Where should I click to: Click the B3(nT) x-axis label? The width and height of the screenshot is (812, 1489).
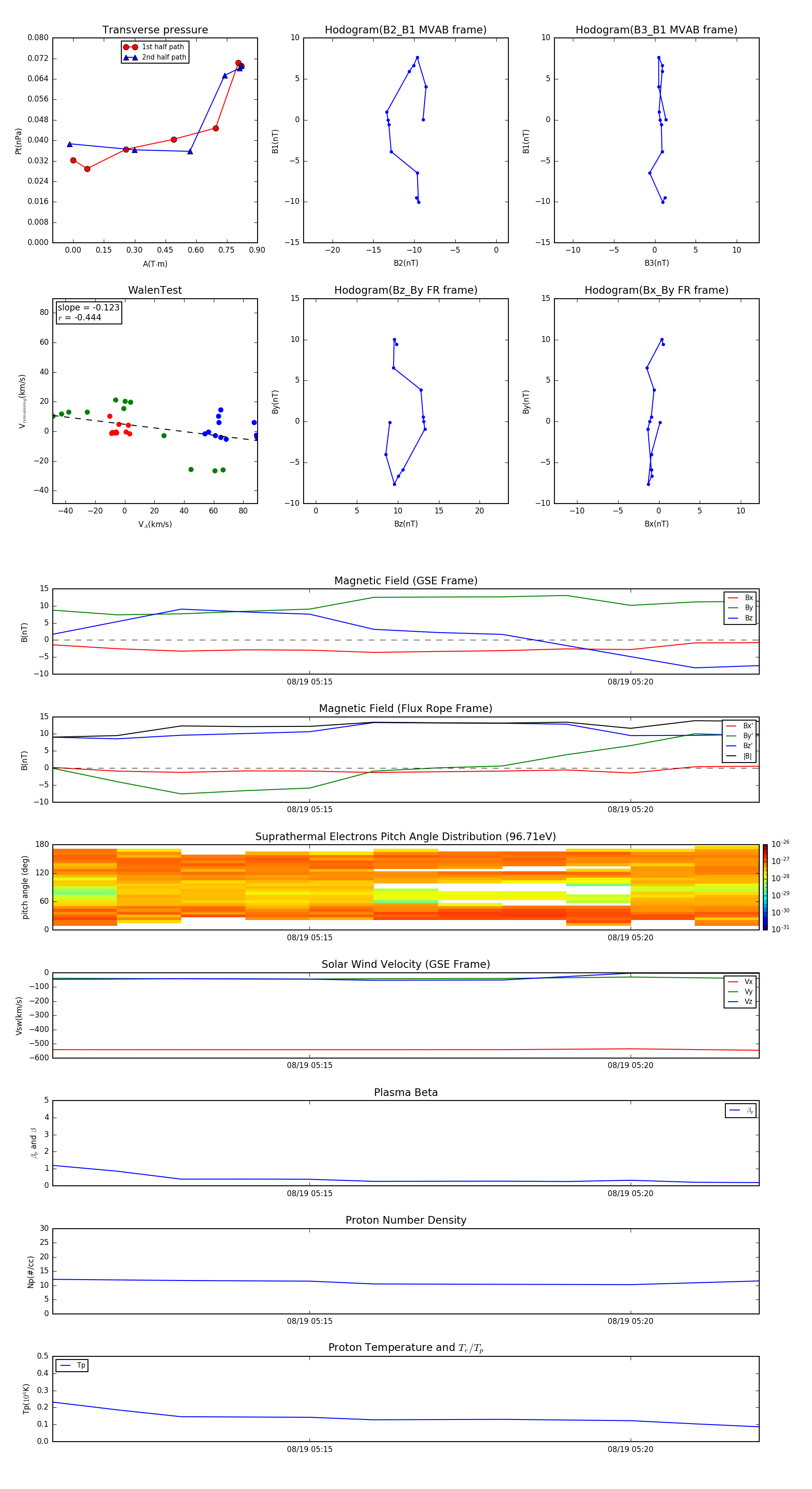pos(656,263)
